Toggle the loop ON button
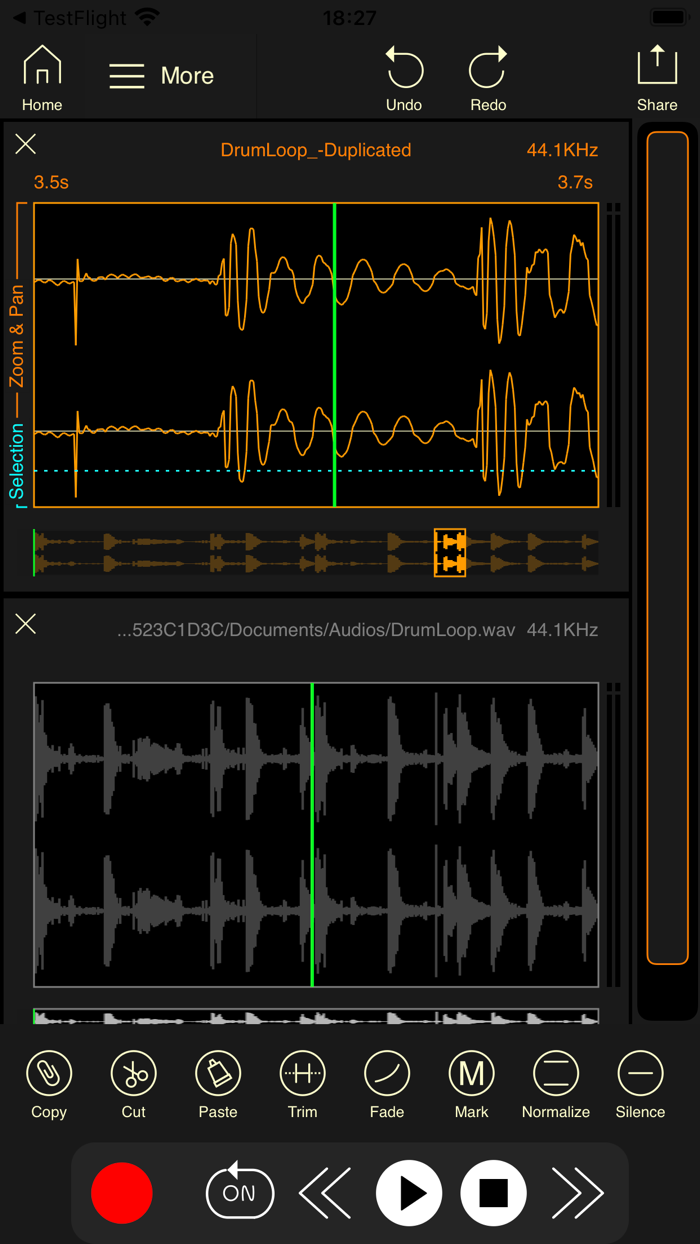Viewport: 700px width, 1244px height. 240,1191
